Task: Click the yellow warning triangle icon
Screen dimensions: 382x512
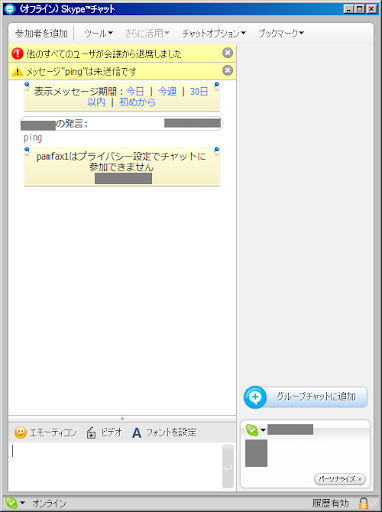Action: coord(17,71)
